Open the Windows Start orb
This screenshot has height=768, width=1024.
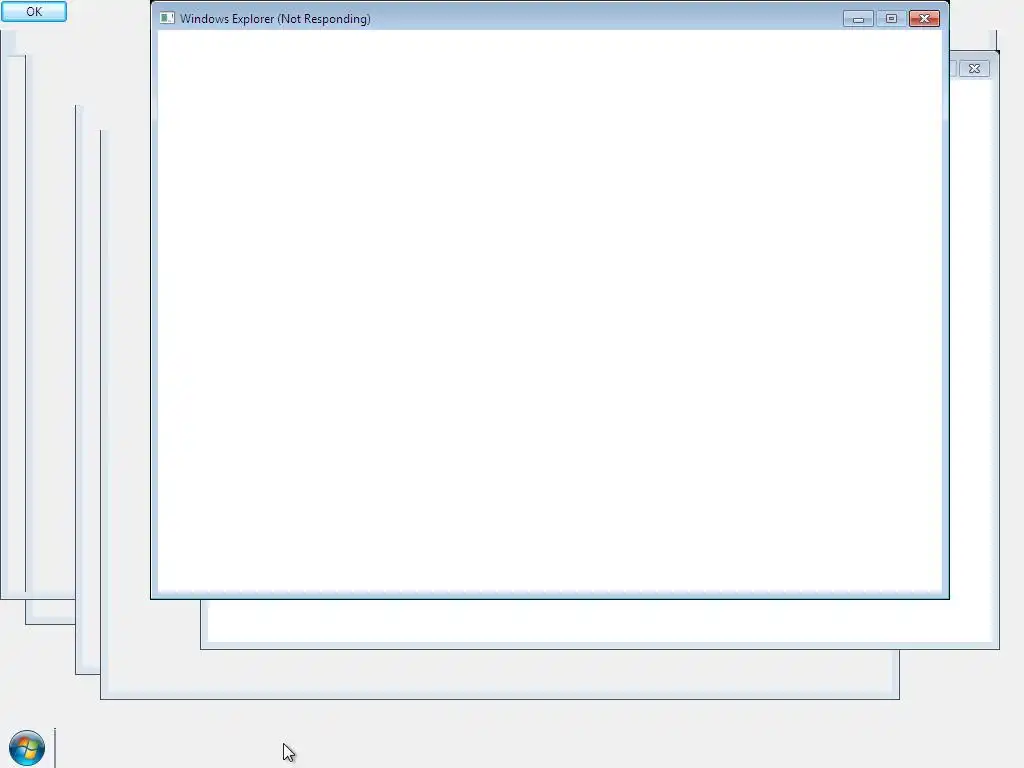[x=27, y=748]
